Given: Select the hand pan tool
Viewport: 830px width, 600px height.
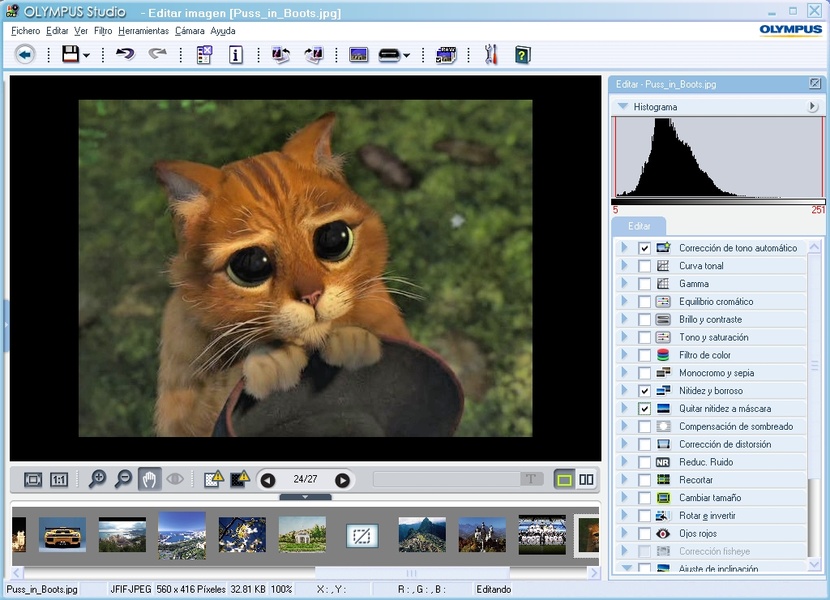Looking at the screenshot, I should coord(149,480).
